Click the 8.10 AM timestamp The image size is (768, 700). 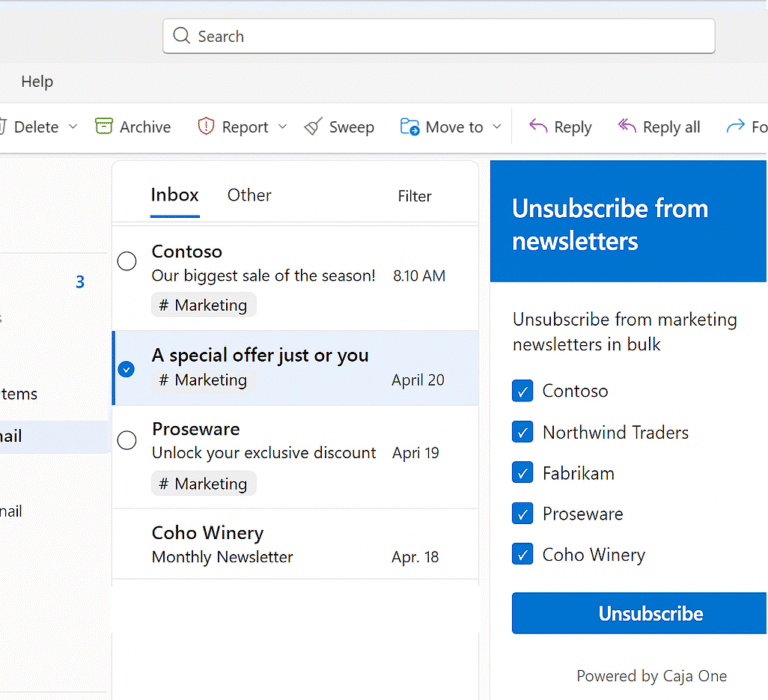(419, 276)
